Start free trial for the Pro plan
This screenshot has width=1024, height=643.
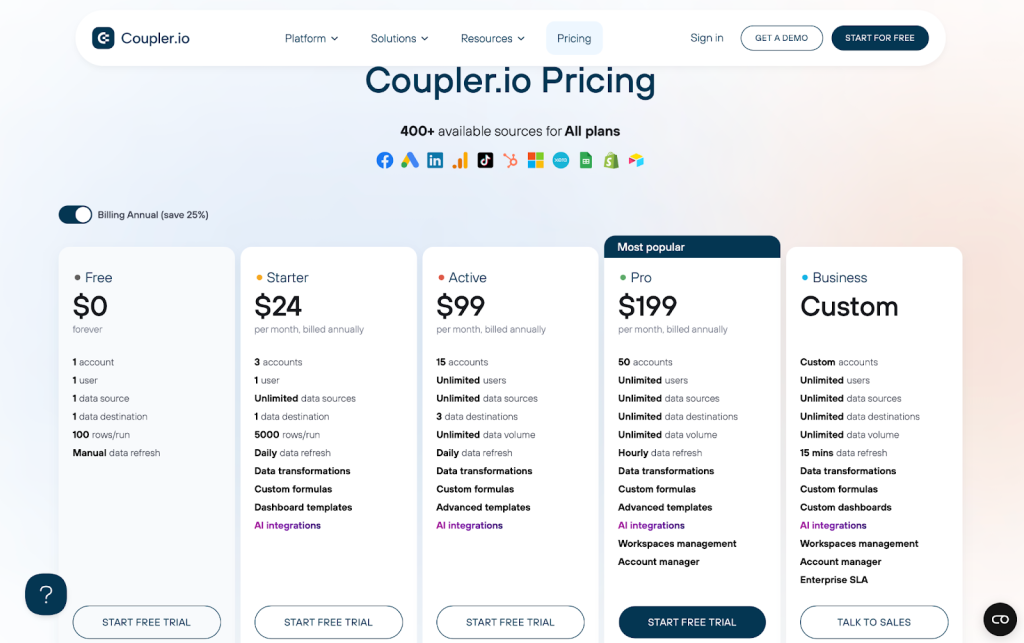click(x=692, y=622)
